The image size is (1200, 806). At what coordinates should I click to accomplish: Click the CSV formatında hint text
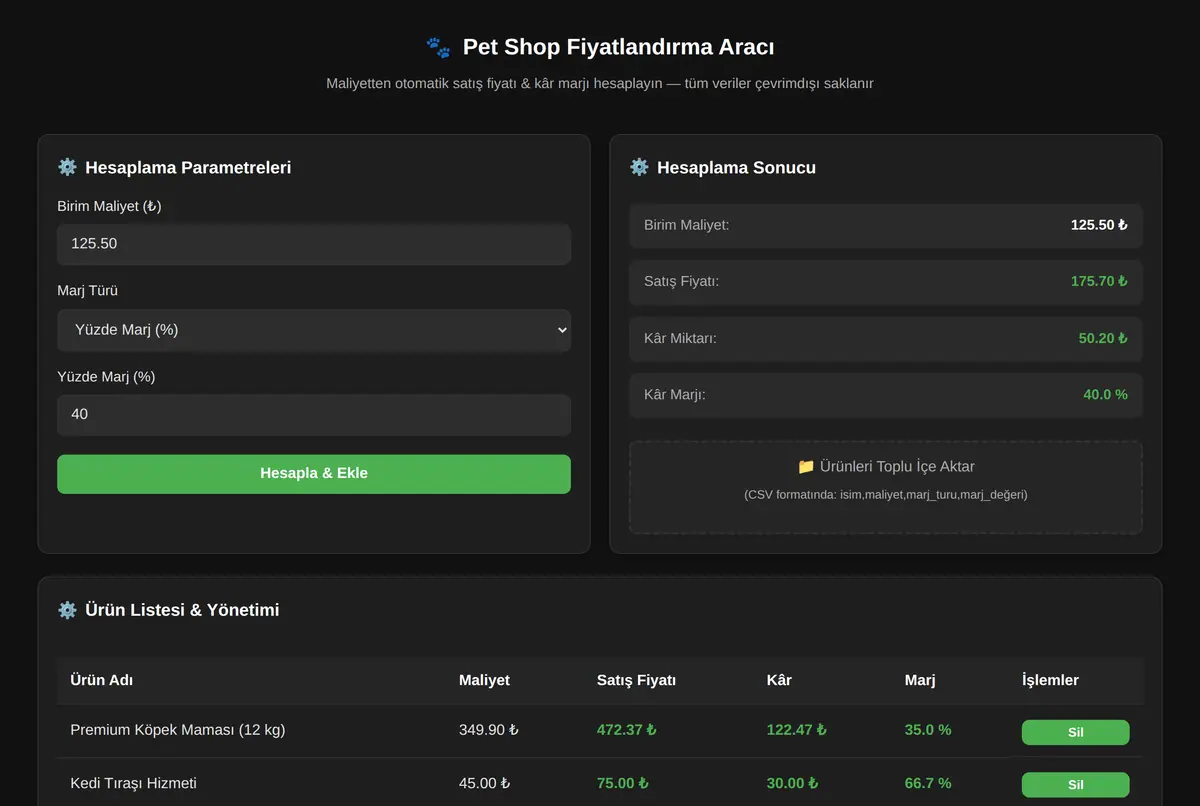point(886,494)
